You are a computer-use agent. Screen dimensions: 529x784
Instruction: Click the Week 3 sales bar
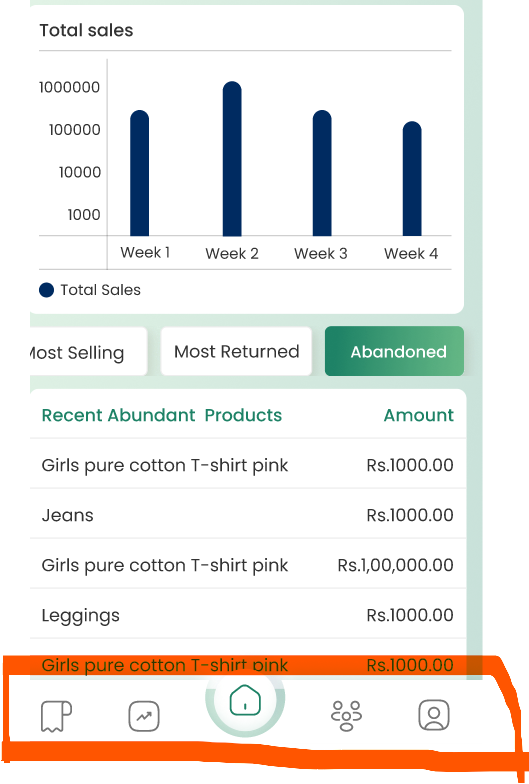322,173
